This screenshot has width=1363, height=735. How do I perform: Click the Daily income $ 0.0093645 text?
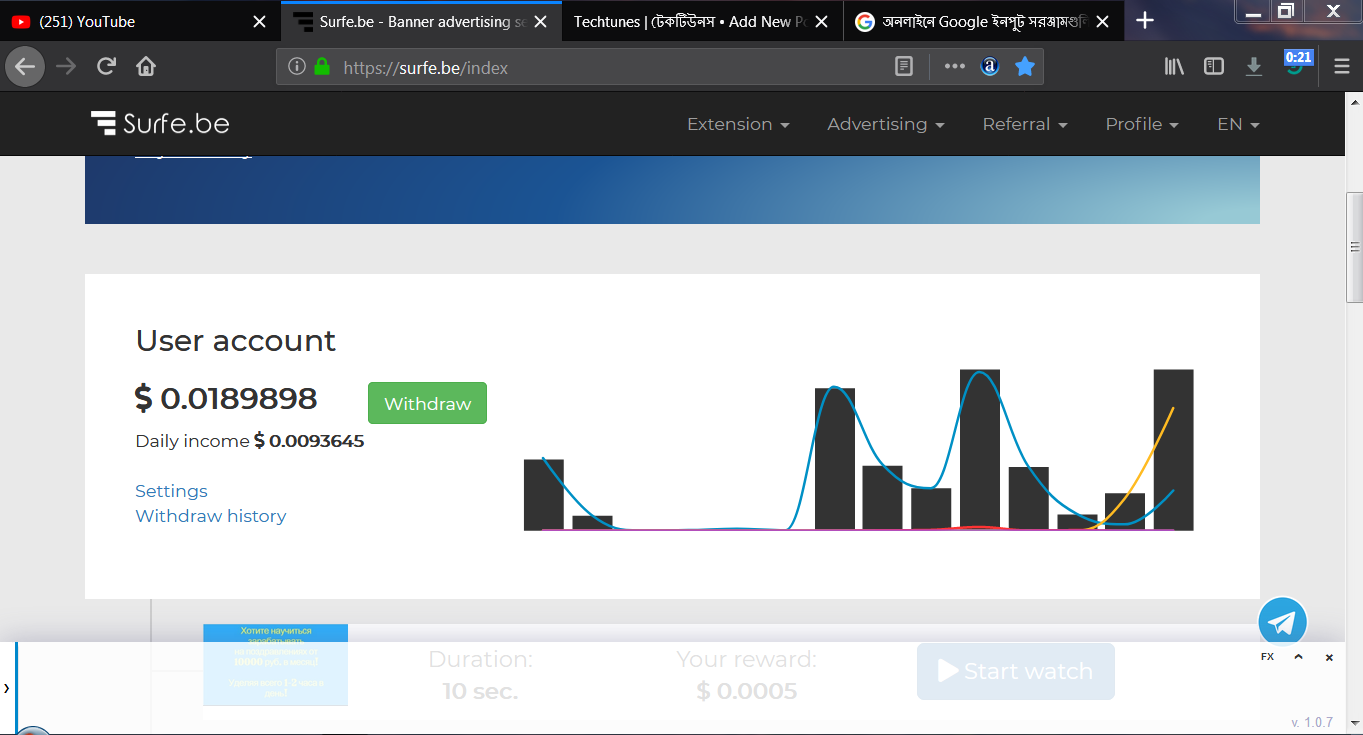click(250, 441)
